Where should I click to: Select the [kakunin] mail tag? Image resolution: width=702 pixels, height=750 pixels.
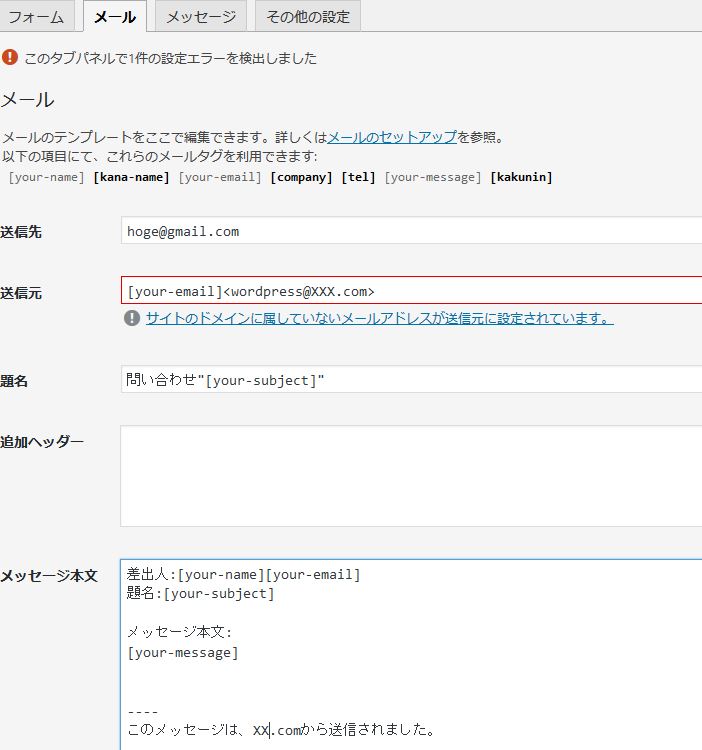tap(521, 177)
